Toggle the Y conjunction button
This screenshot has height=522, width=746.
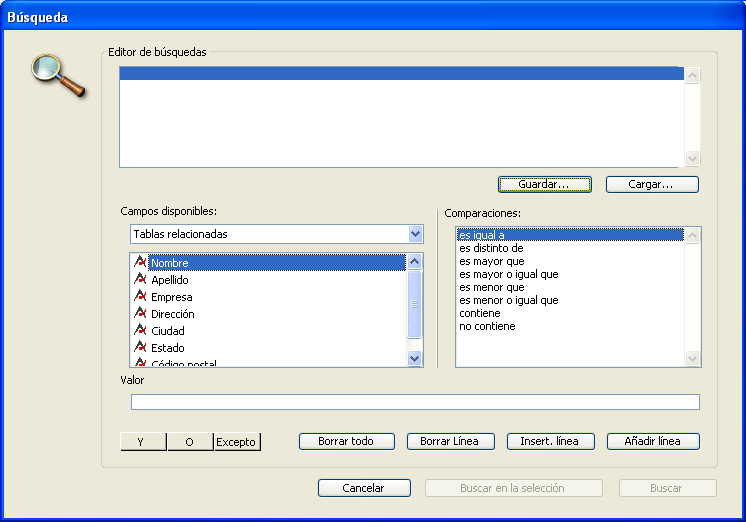tap(143, 442)
